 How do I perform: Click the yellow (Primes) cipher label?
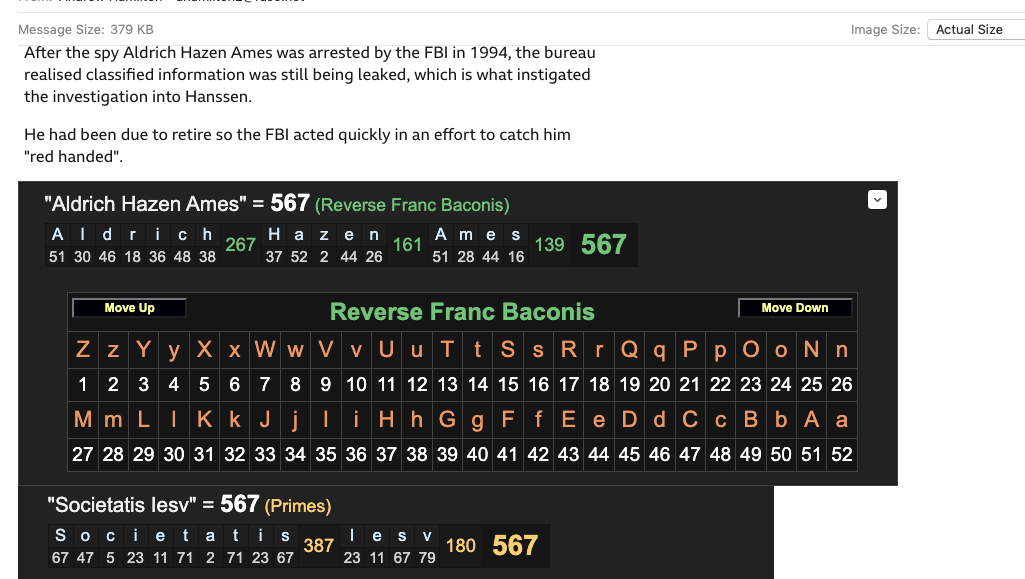point(298,506)
